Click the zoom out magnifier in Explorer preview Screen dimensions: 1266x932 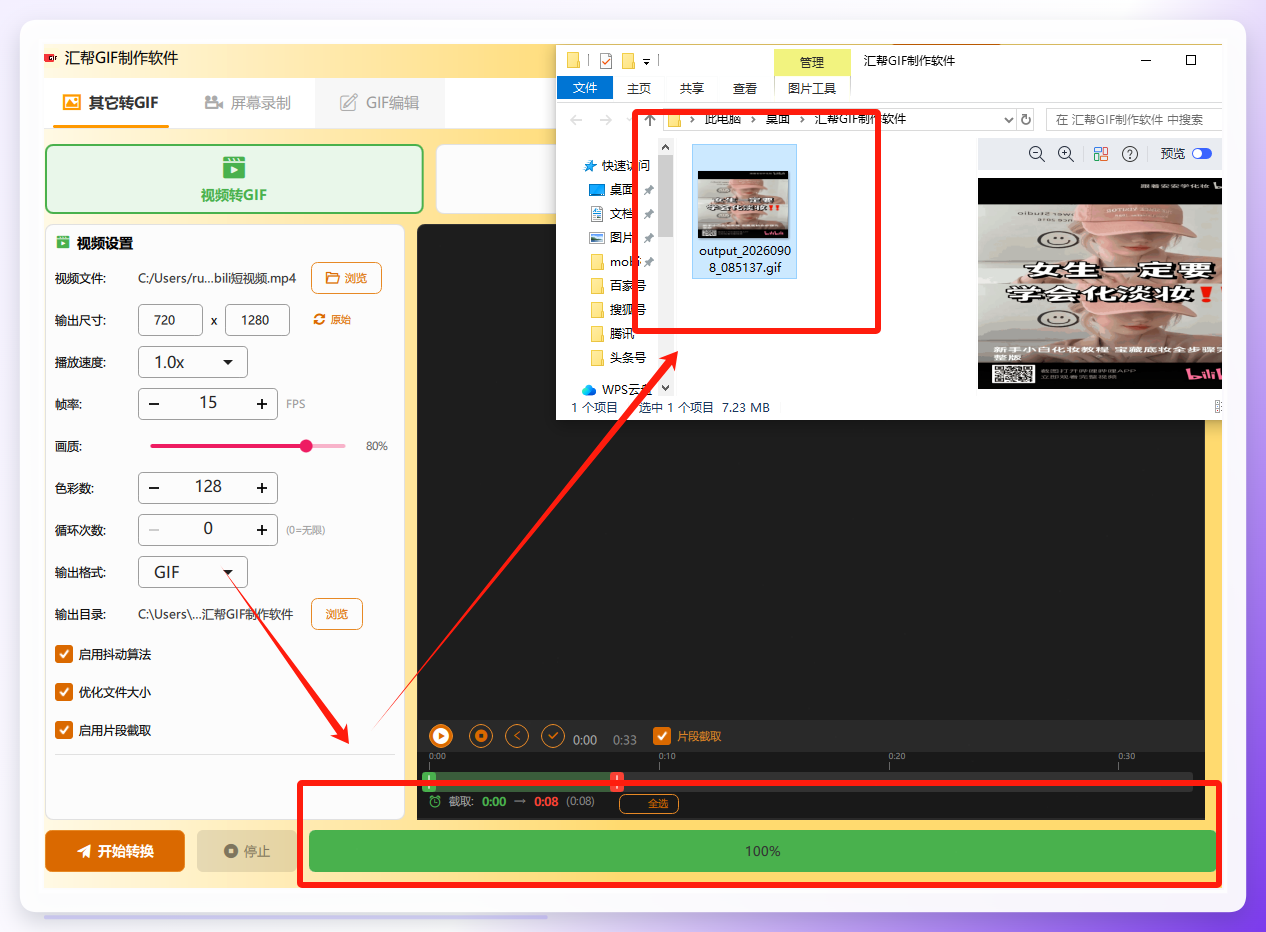[1036, 154]
